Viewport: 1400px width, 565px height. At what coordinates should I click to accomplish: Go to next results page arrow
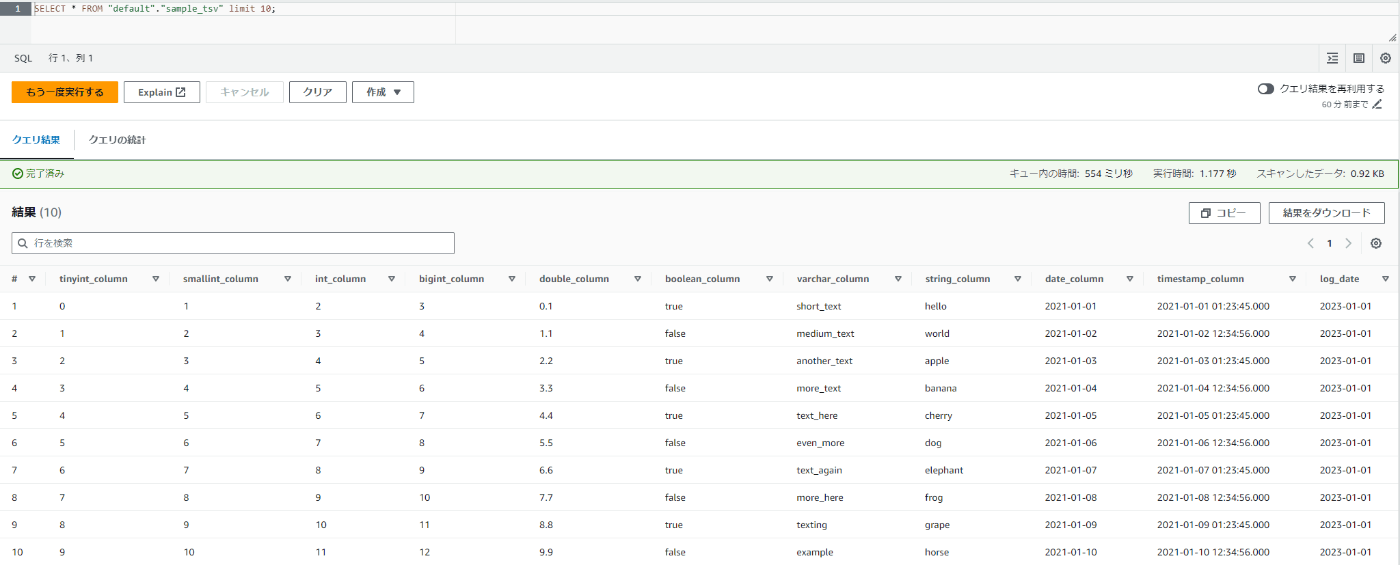click(1348, 243)
